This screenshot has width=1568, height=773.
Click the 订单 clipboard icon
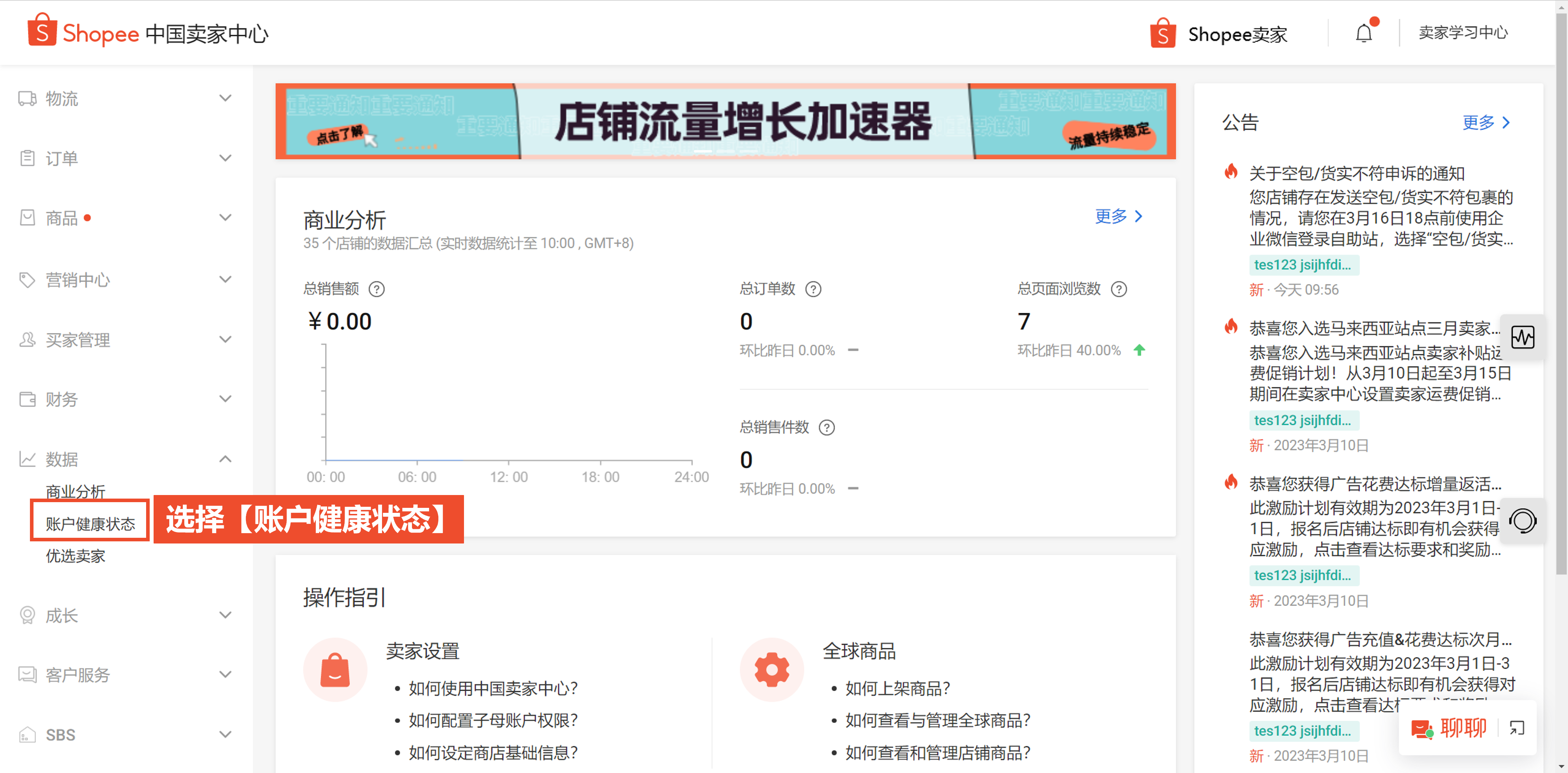click(27, 158)
